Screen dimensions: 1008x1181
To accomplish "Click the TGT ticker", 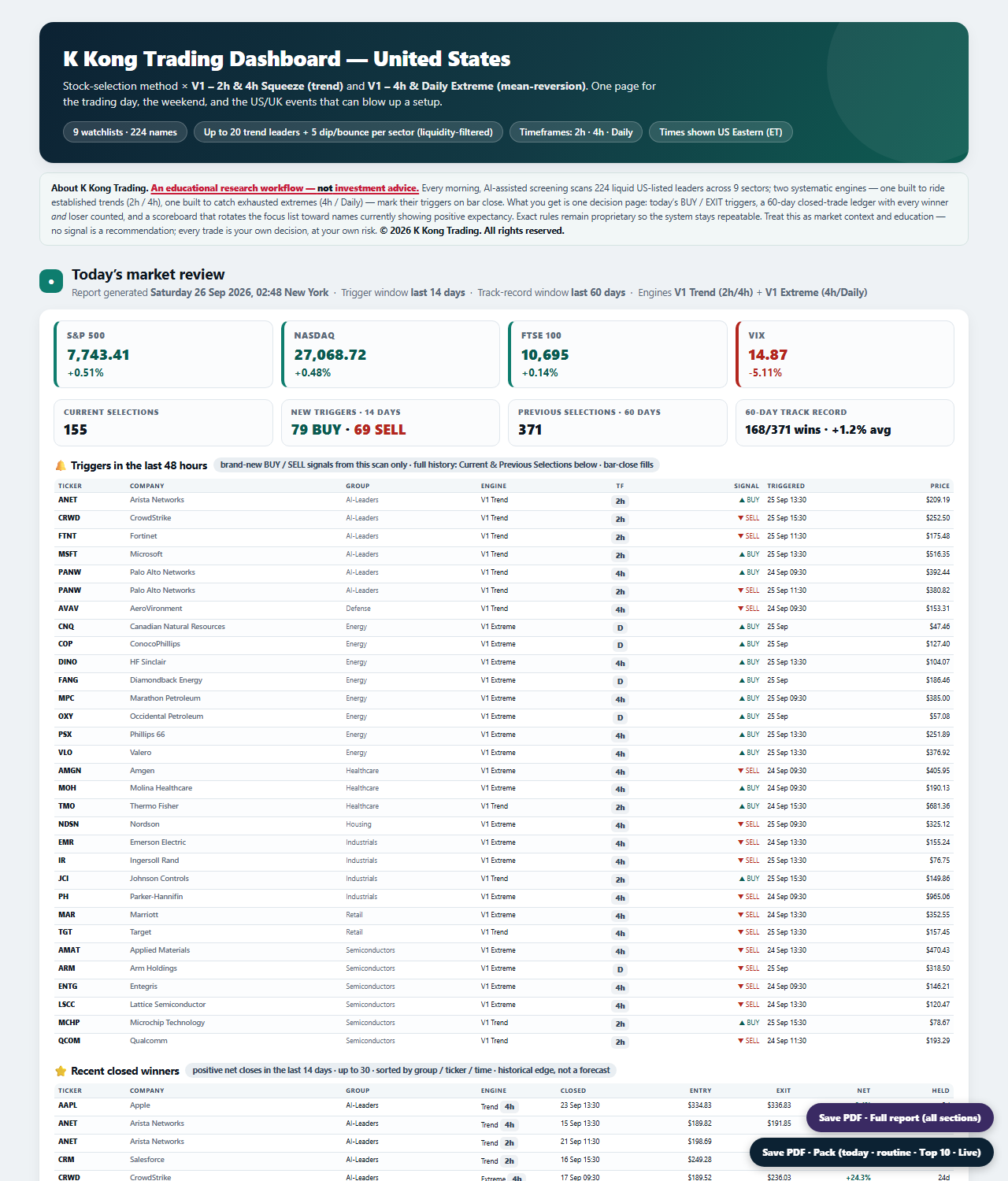I will [x=65, y=932].
